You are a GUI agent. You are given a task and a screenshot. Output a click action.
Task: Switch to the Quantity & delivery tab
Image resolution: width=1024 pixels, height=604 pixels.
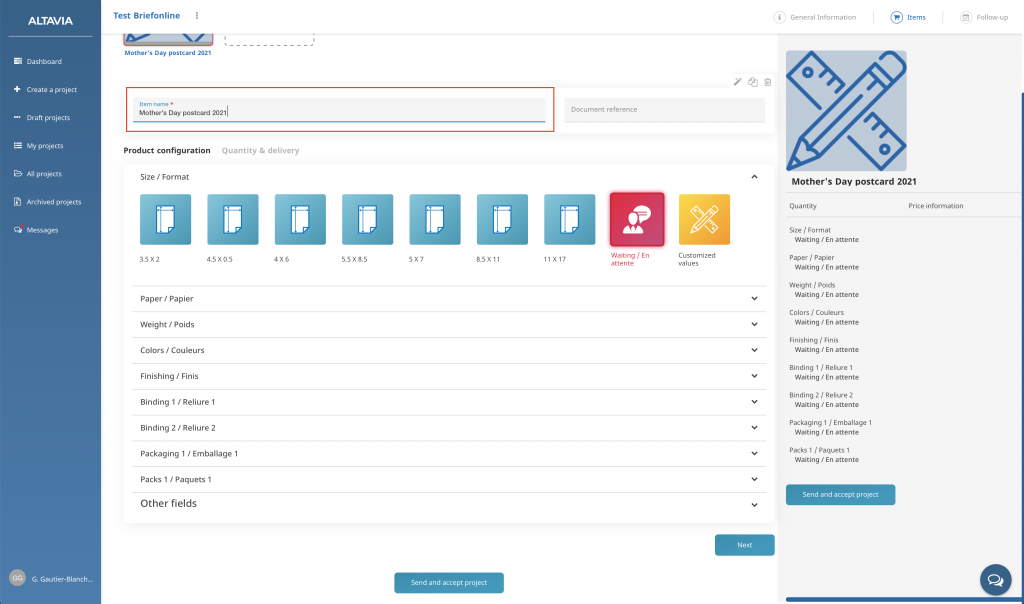[260, 151]
